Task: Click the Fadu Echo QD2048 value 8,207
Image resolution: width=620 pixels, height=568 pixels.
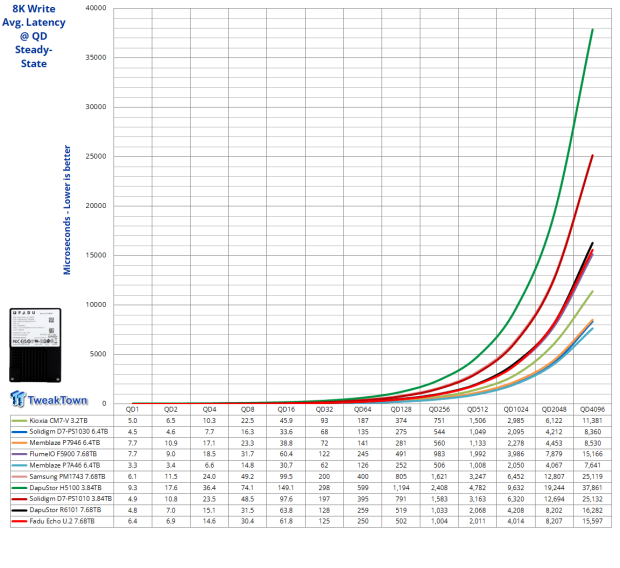Action: 554,521
